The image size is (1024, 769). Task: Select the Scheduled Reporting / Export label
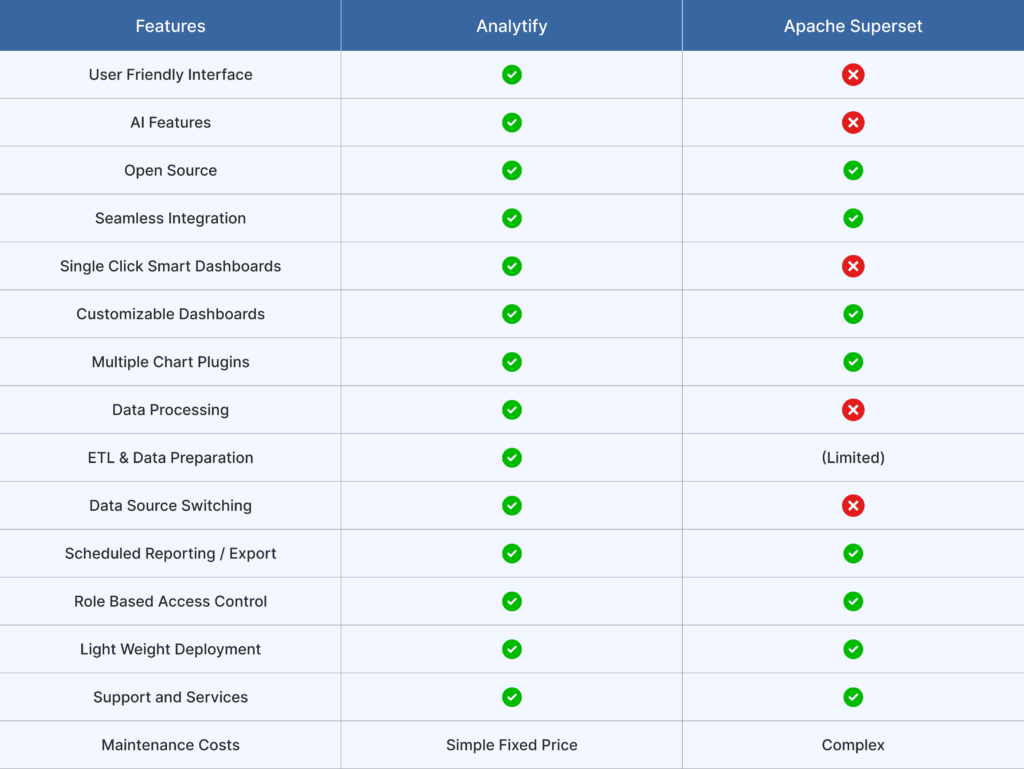[x=170, y=554]
